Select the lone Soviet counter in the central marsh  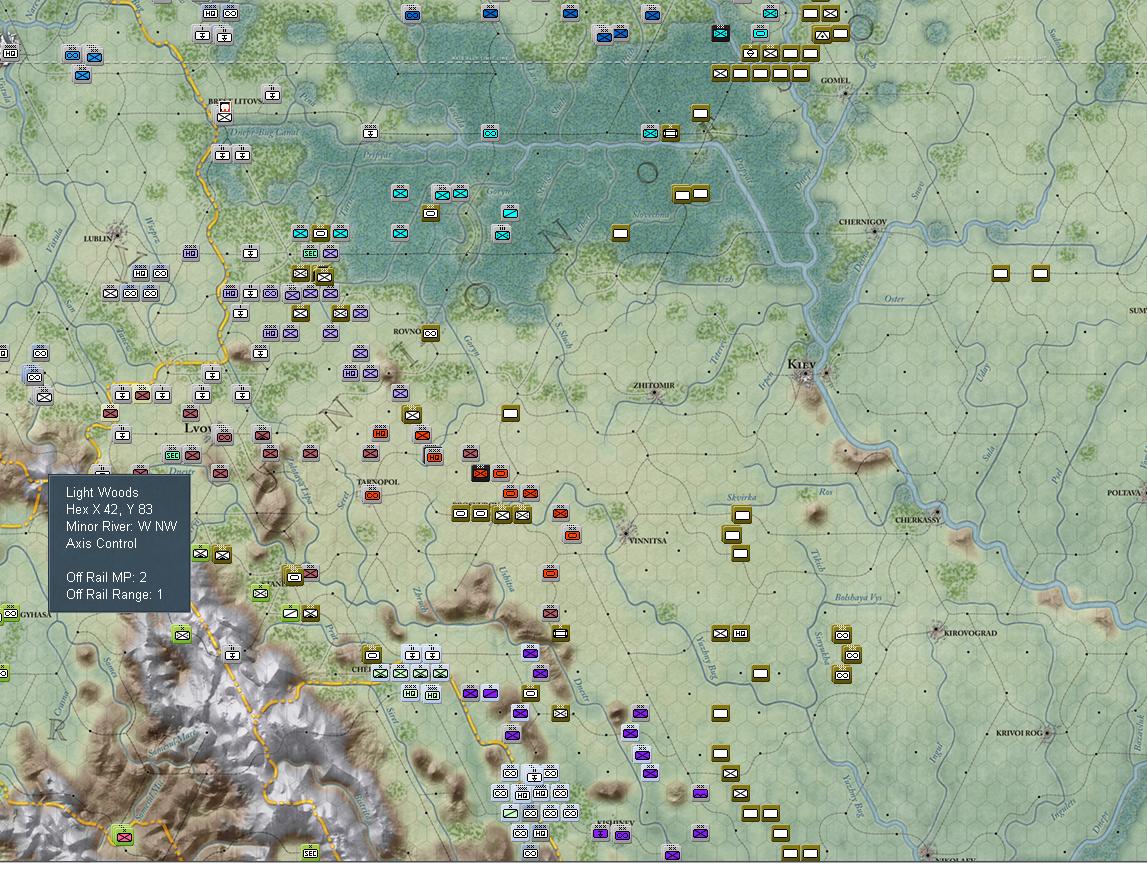point(620,233)
